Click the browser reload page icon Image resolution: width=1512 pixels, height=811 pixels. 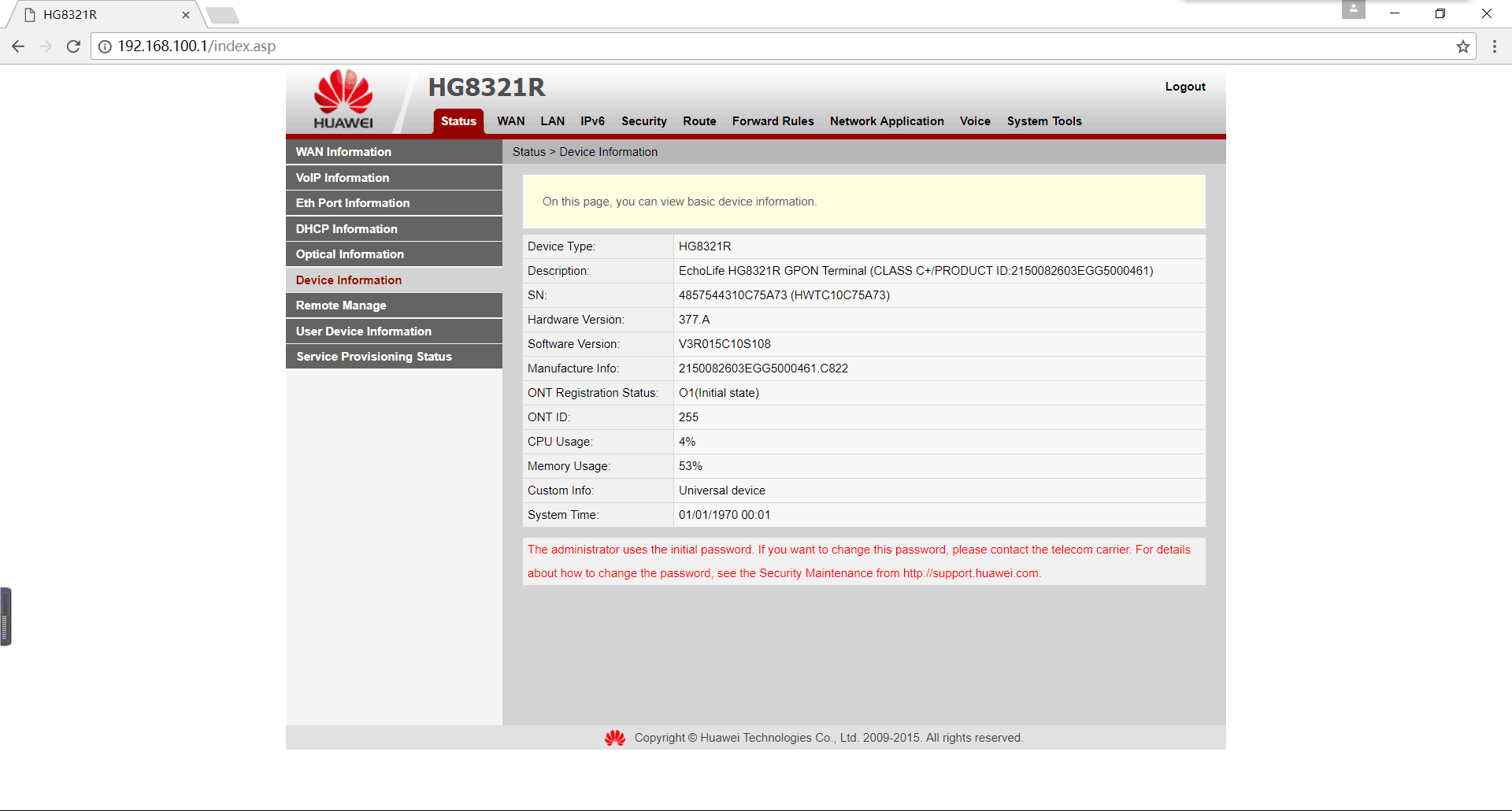click(73, 46)
